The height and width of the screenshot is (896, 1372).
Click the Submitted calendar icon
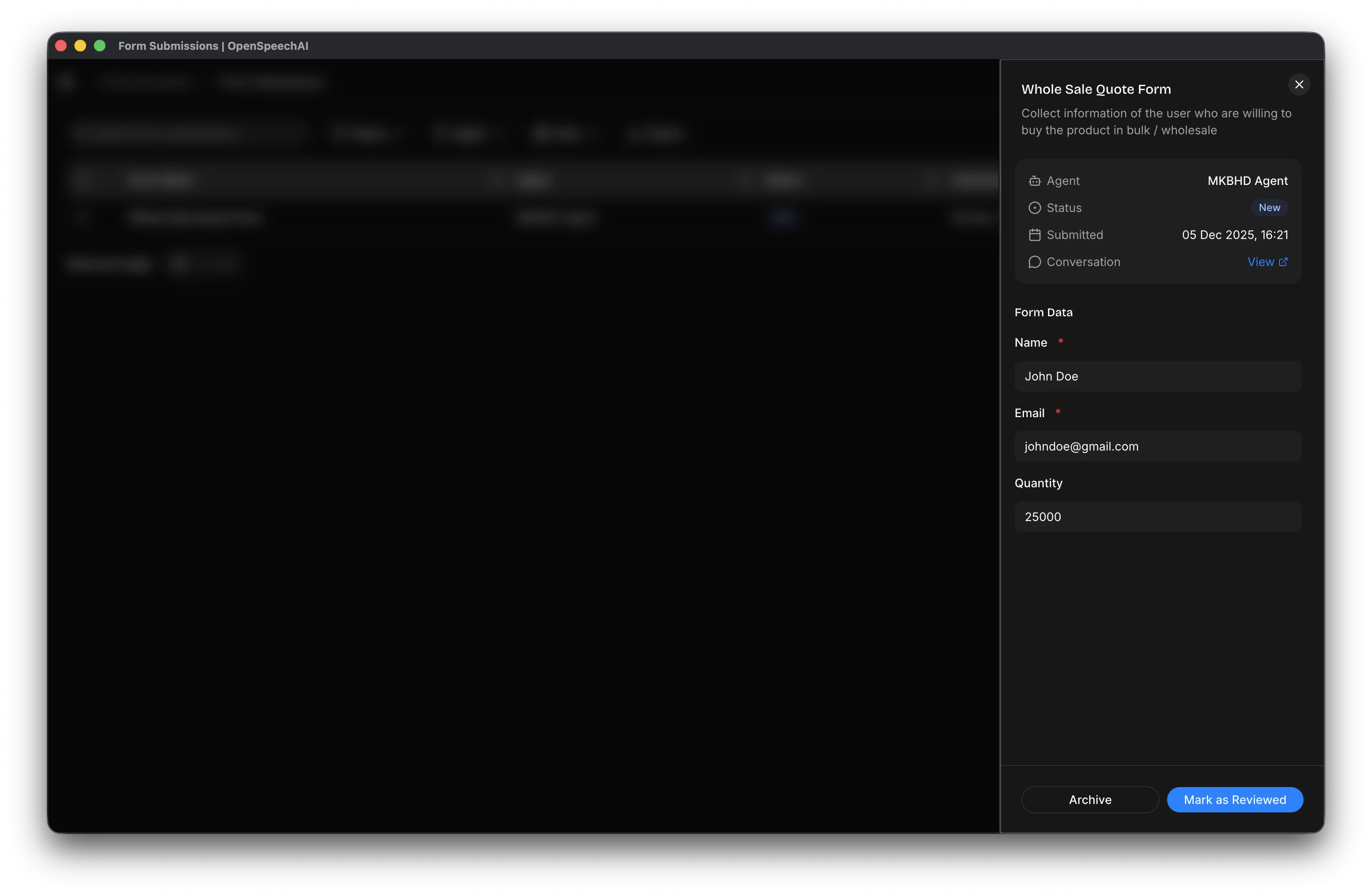click(x=1034, y=234)
